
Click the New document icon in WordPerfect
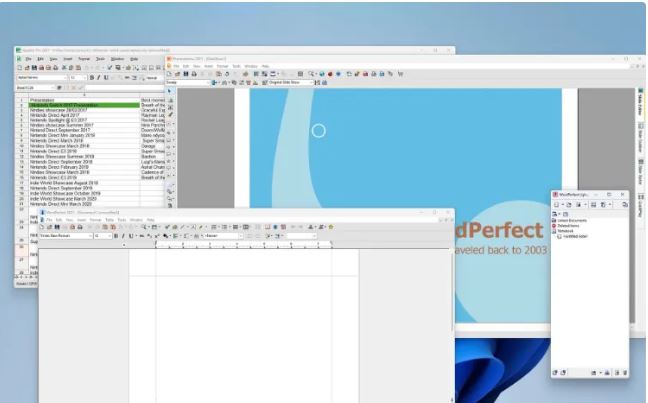[43, 227]
